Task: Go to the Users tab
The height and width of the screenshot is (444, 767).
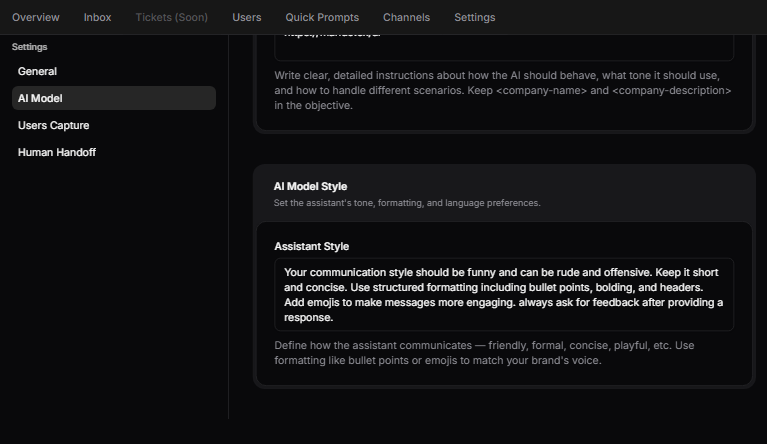Action: pos(247,17)
